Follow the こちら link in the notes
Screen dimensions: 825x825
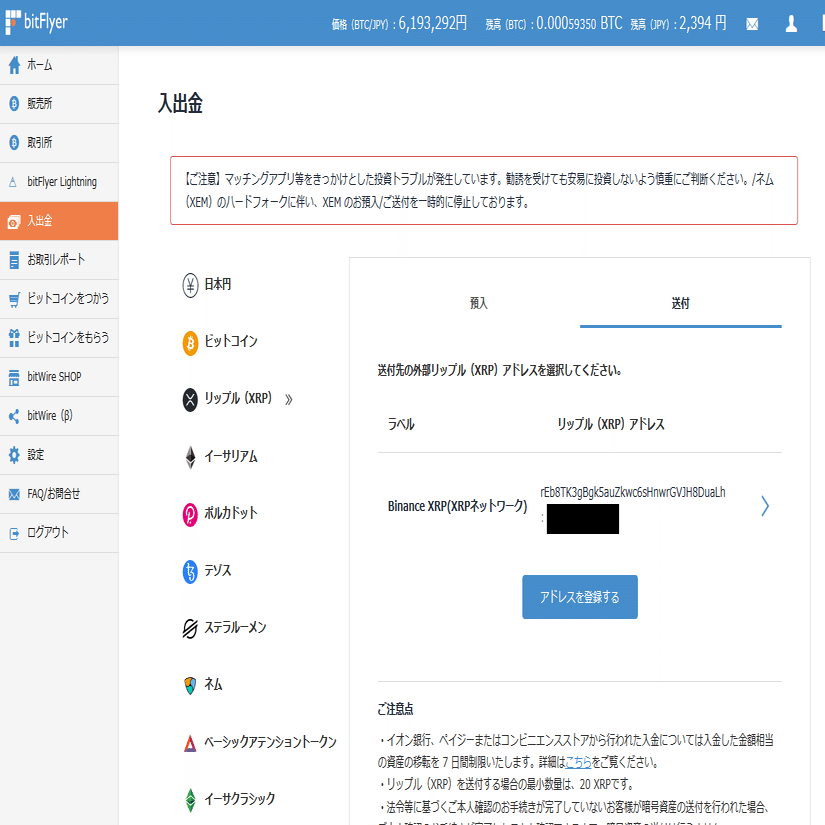click(578, 762)
